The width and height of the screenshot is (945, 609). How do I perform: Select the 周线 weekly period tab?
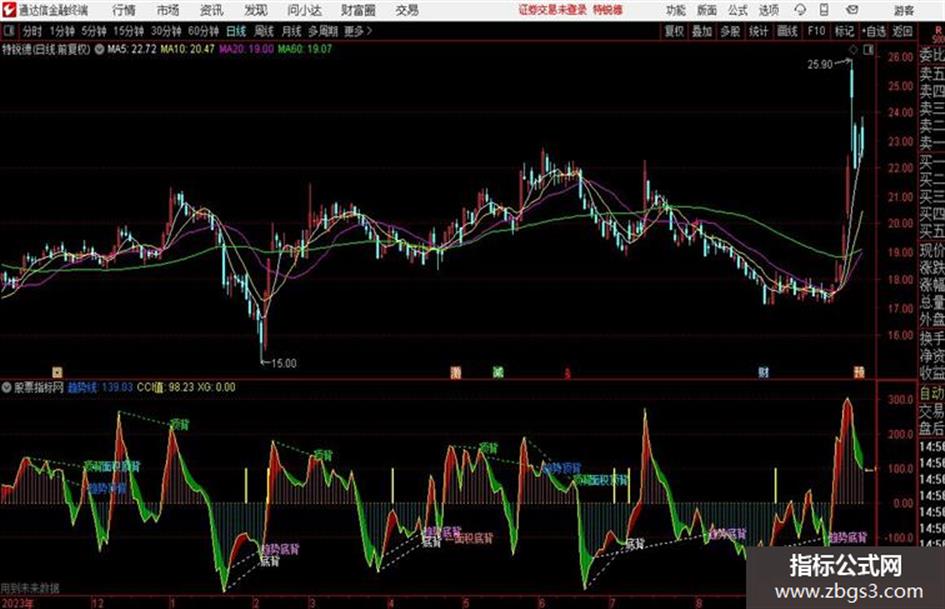(264, 31)
